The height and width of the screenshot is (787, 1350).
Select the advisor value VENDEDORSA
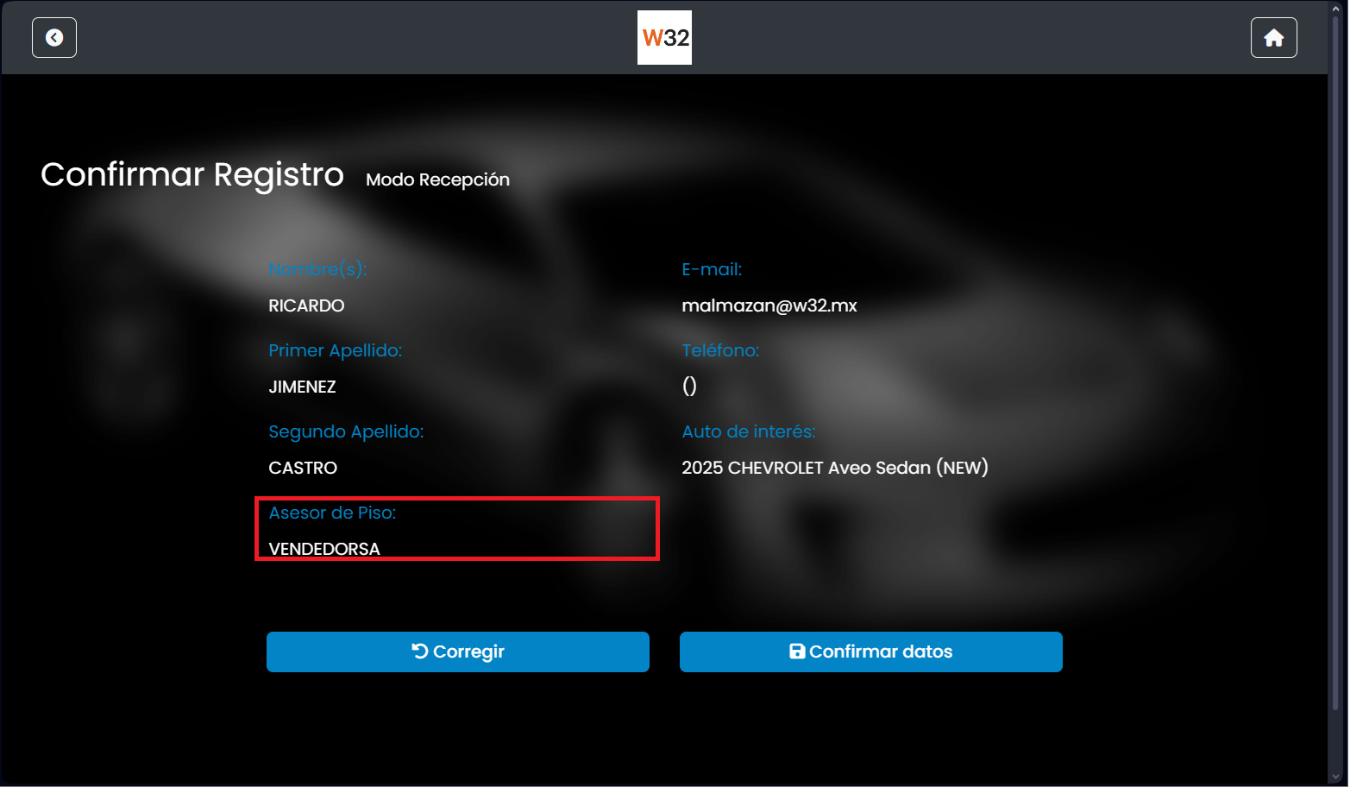coord(325,549)
